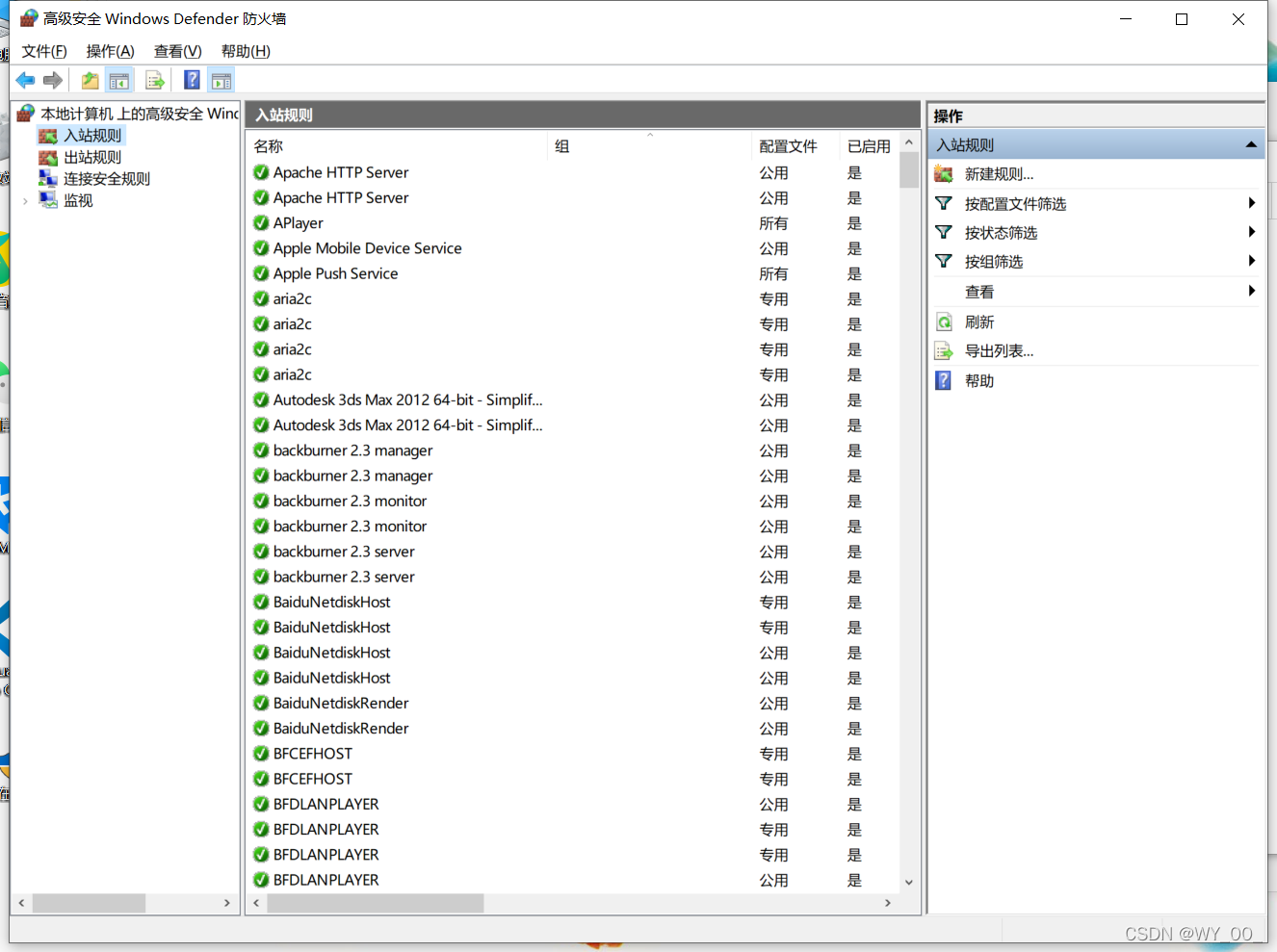This screenshot has width=1277, height=952.
Task: Click the rules list horizontal scrollbar thumb
Action: pos(376,903)
